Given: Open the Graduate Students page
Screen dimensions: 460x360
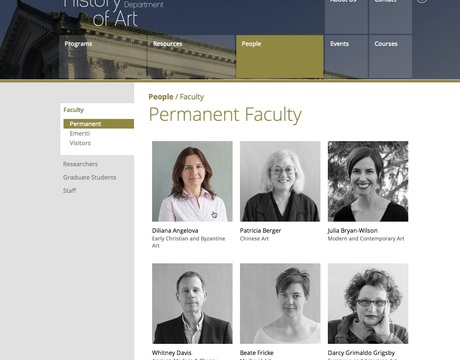Looking at the screenshot, I should (x=90, y=177).
